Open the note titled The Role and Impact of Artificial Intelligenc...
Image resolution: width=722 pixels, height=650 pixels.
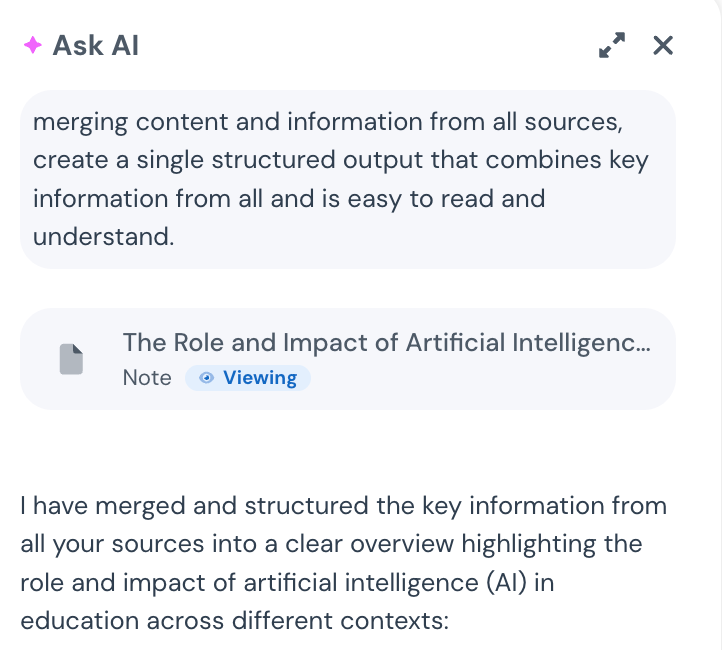pos(386,343)
